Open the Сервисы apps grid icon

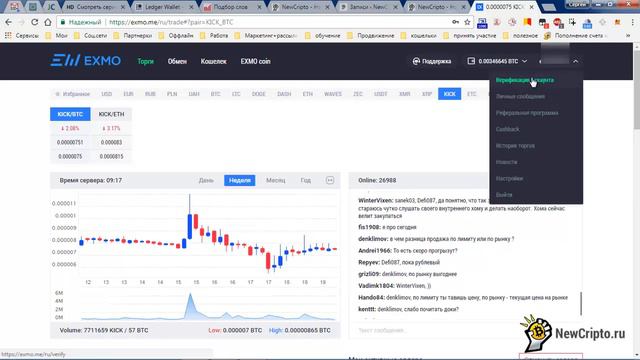click(8, 36)
